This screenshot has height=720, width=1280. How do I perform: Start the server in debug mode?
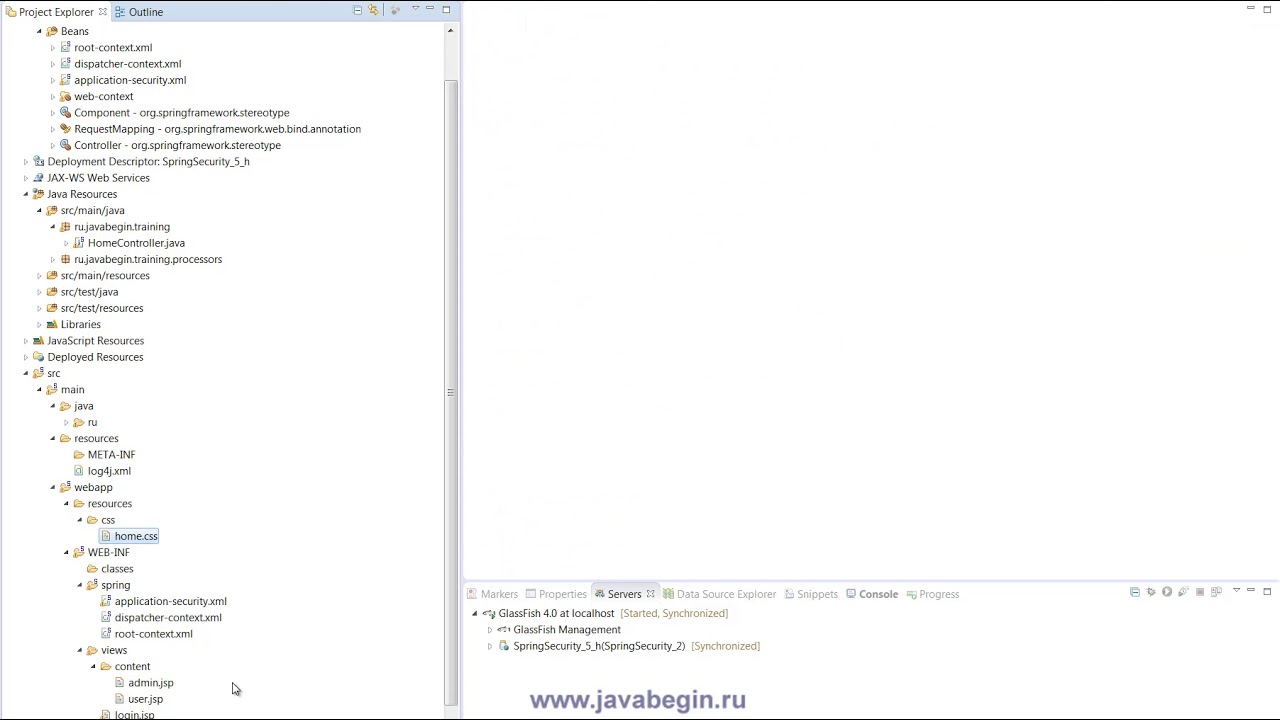click(x=1151, y=593)
